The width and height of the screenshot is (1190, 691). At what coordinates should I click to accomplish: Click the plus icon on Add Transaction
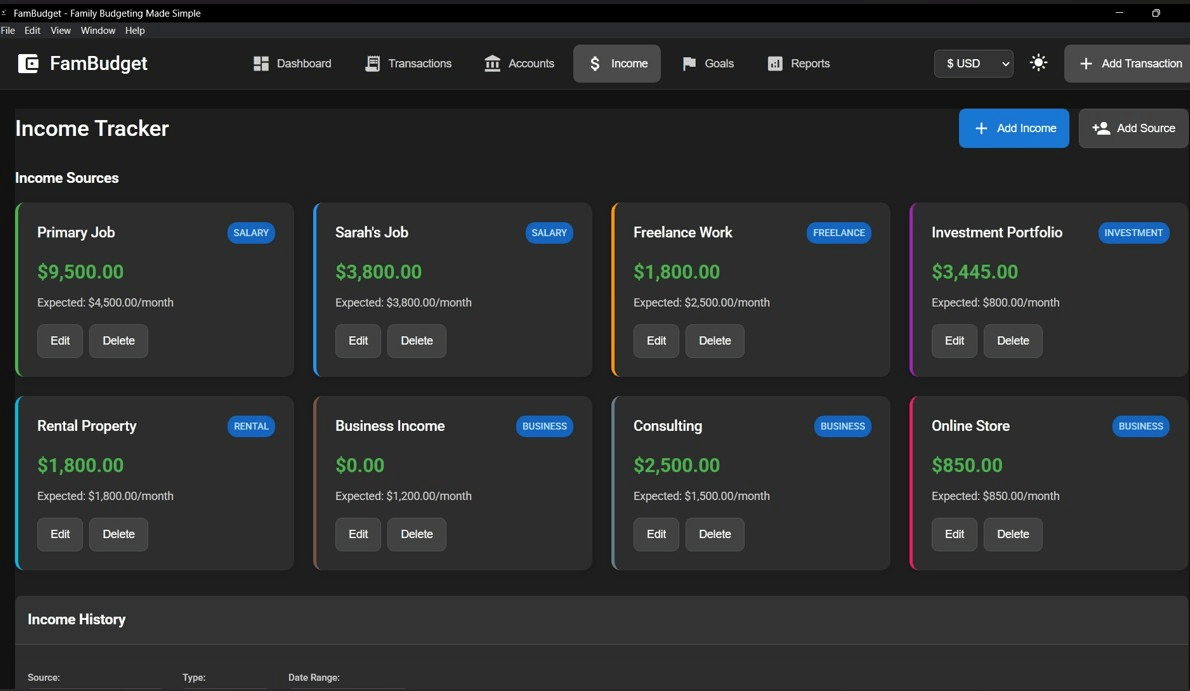tap(1086, 63)
